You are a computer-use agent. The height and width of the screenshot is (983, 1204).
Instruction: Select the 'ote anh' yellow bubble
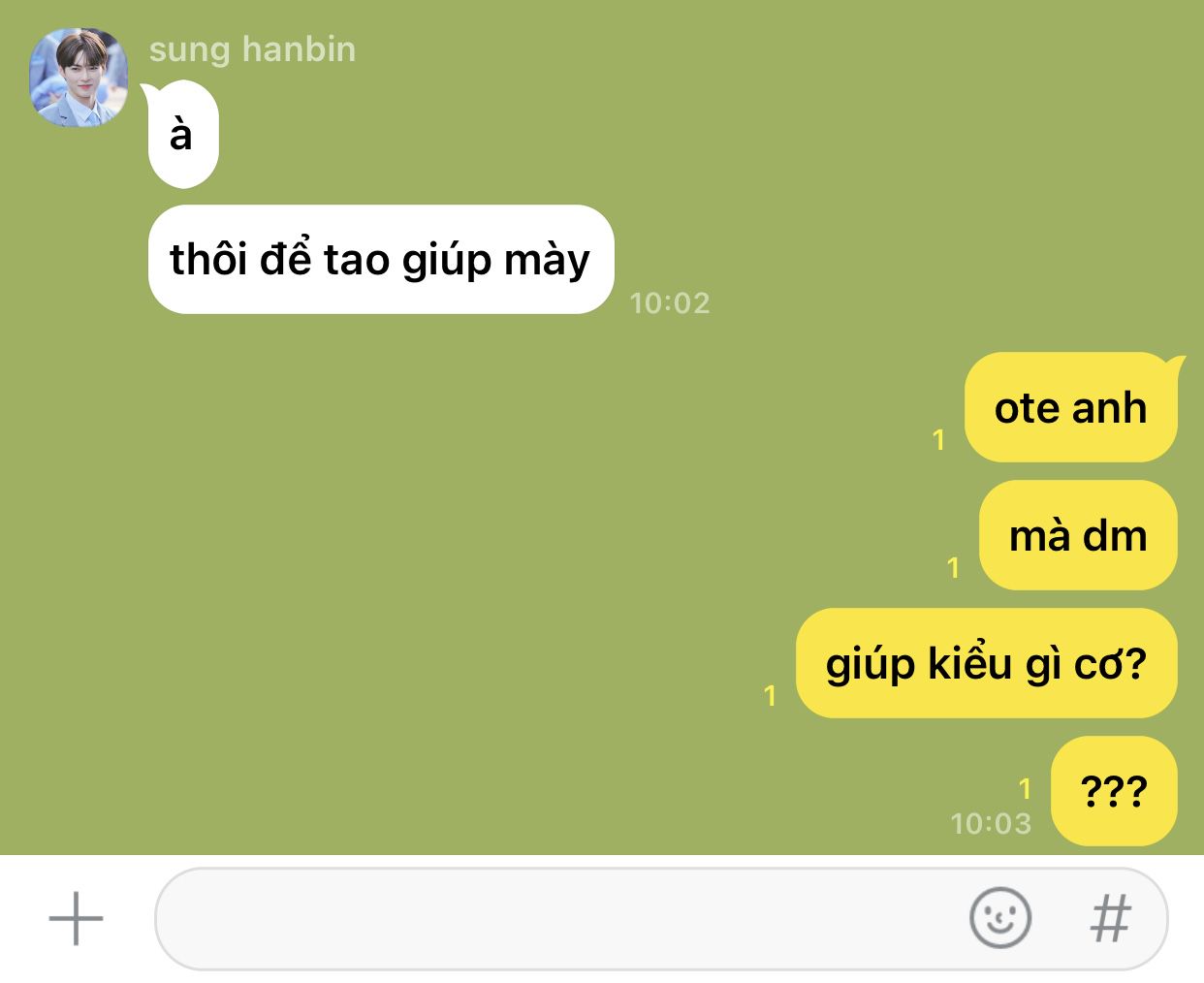tap(1071, 407)
